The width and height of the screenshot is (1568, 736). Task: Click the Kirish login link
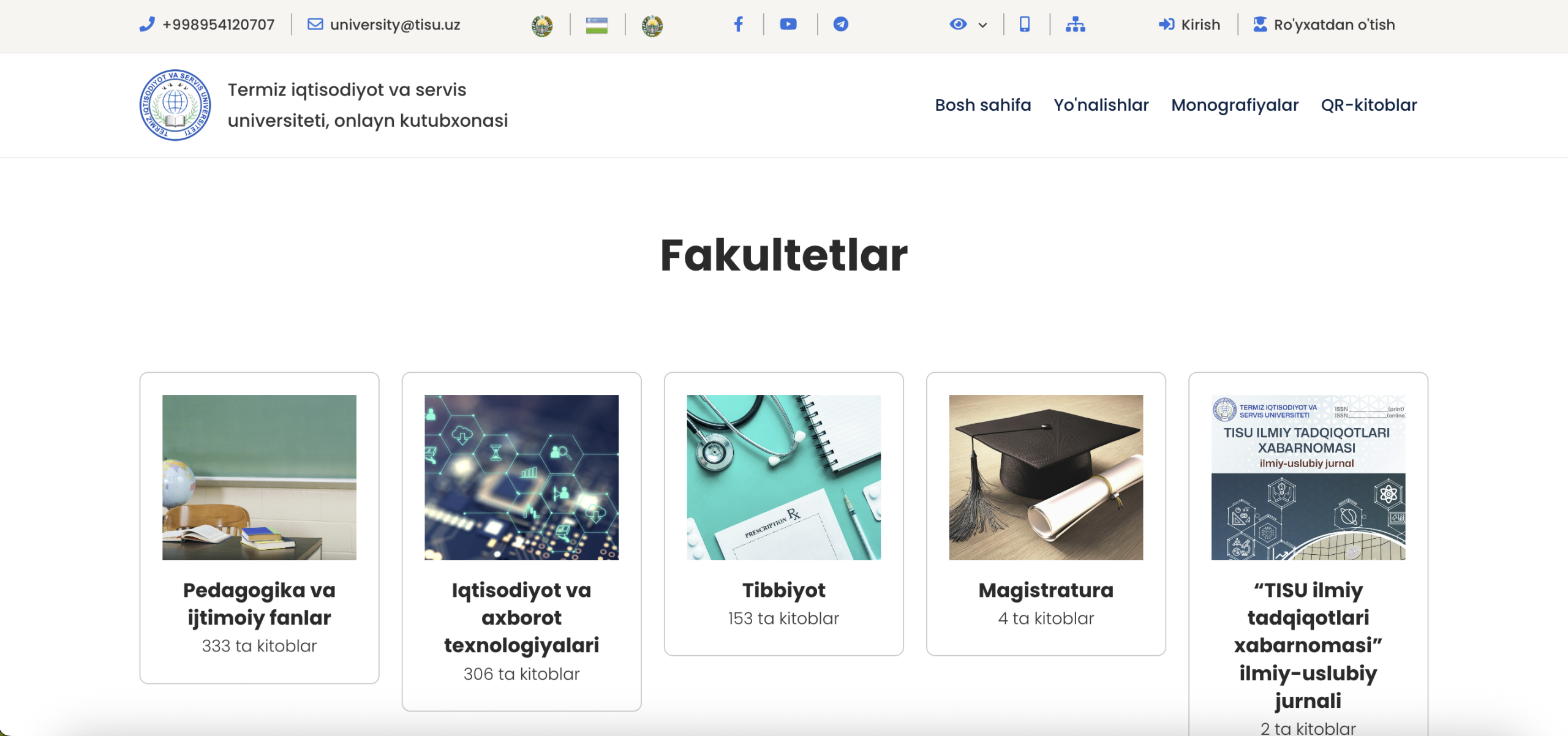(x=1190, y=24)
